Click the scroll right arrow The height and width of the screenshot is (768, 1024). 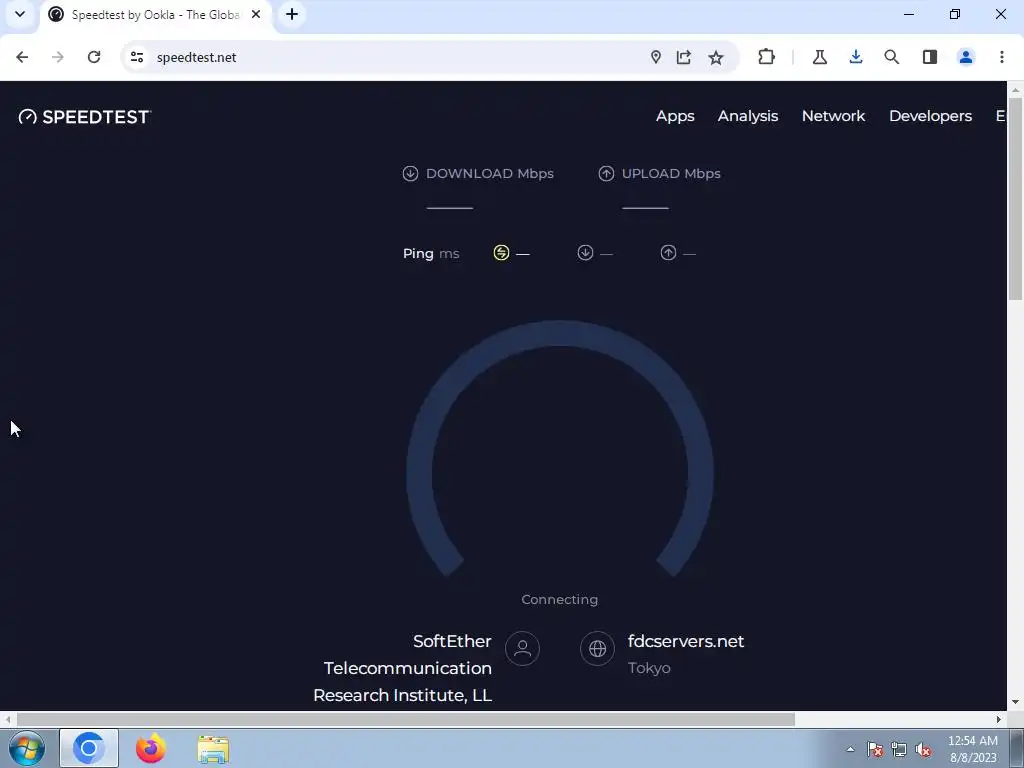pyautogui.click(x=999, y=720)
